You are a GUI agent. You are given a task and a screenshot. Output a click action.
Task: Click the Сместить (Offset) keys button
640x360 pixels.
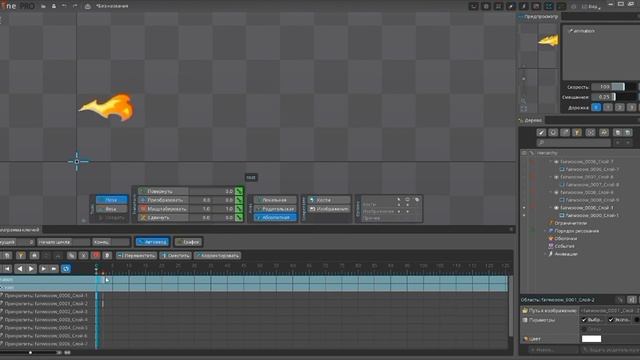coord(175,256)
